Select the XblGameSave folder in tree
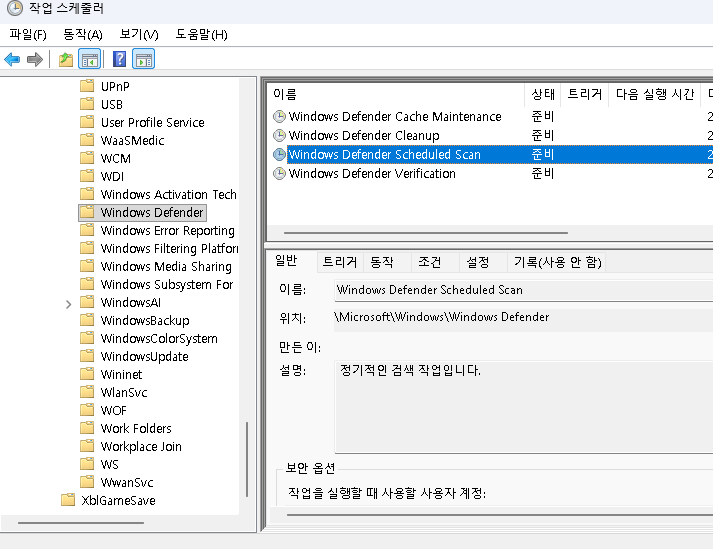This screenshot has width=713, height=549. (x=118, y=501)
